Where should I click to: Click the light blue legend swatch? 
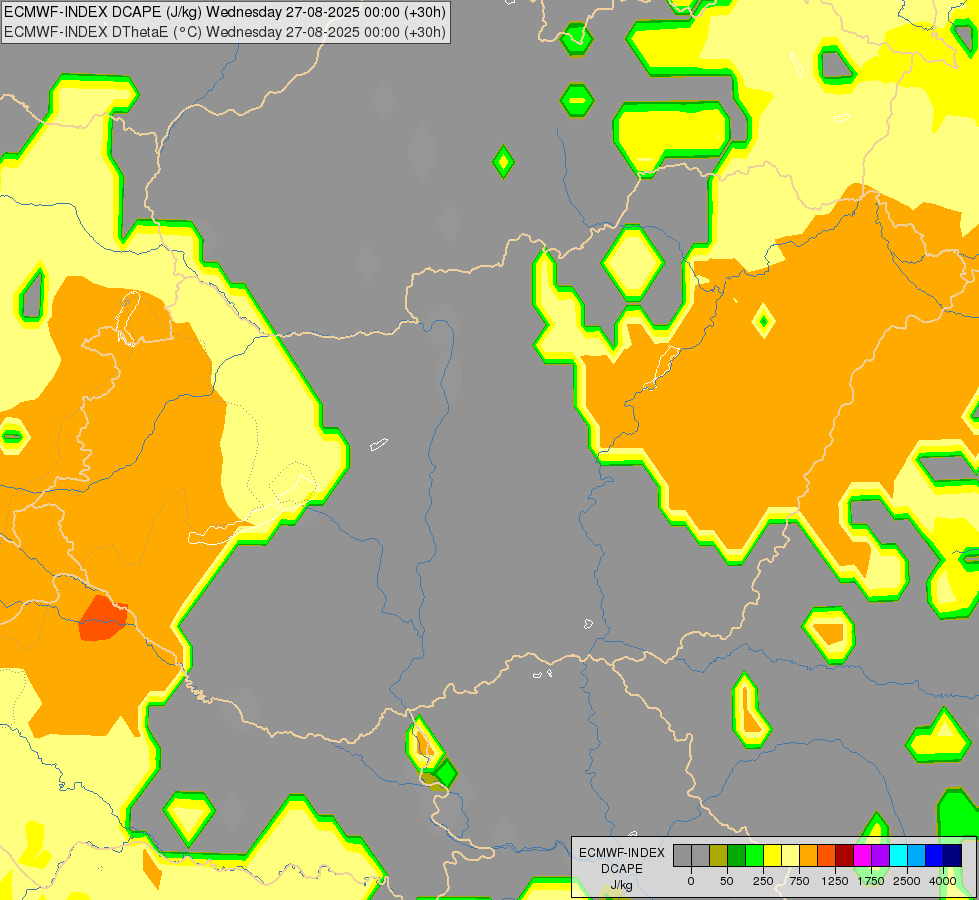917,855
